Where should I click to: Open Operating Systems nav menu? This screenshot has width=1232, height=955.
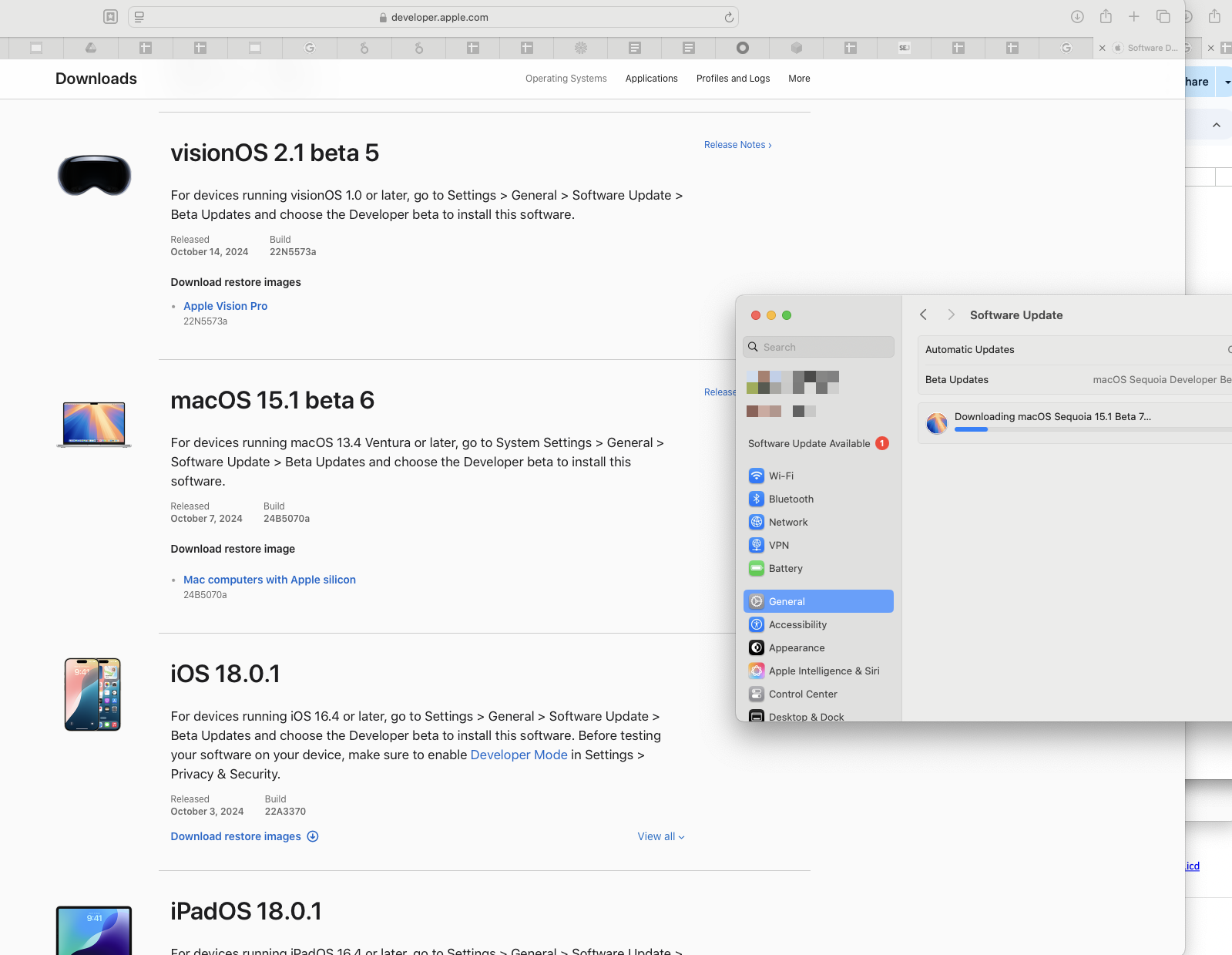click(566, 79)
